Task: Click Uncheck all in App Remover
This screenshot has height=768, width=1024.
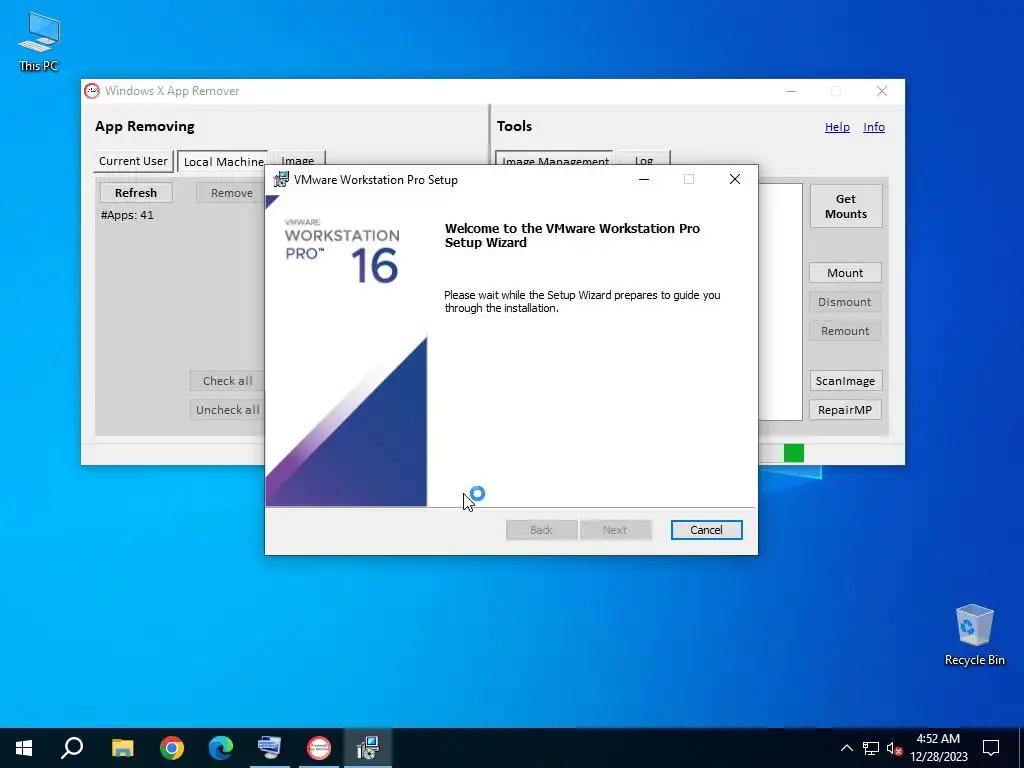Action: pos(227,409)
